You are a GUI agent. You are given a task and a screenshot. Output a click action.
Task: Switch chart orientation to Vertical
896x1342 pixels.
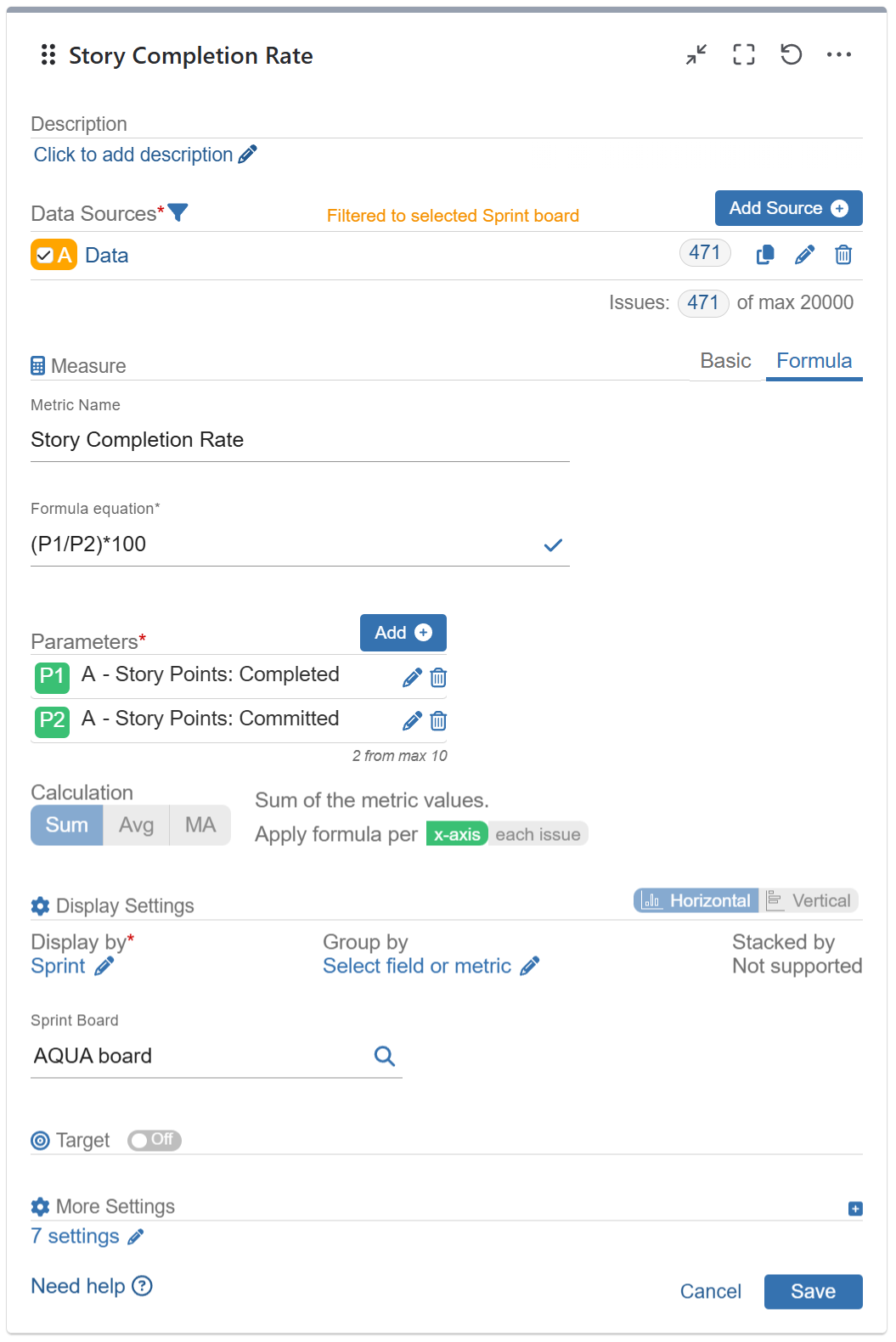point(810,900)
